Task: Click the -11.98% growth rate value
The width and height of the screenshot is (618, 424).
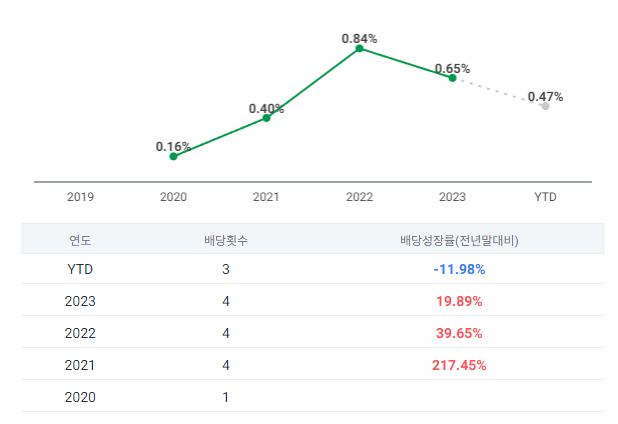Action: [x=459, y=269]
